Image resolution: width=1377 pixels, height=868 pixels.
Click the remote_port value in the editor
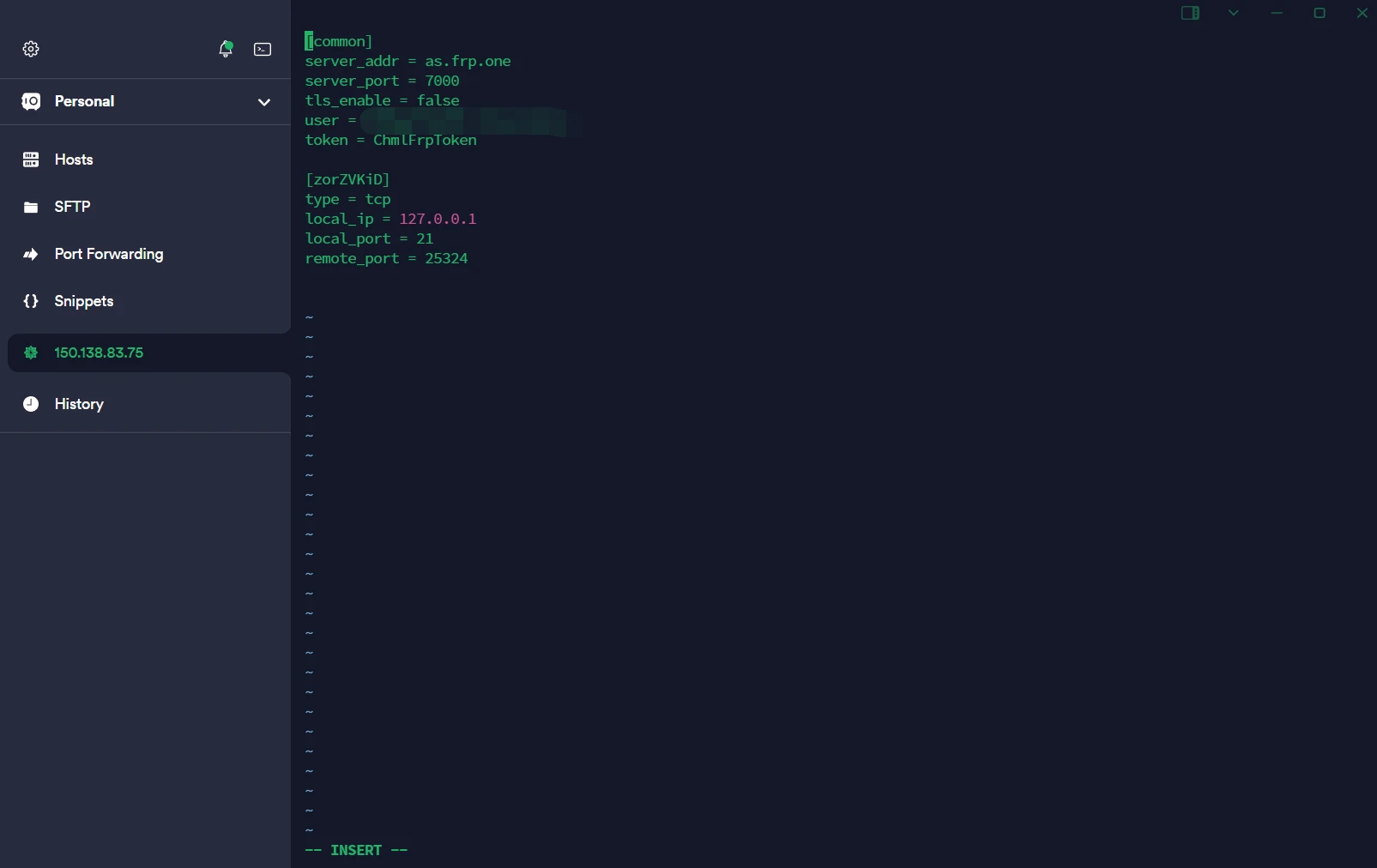click(446, 258)
